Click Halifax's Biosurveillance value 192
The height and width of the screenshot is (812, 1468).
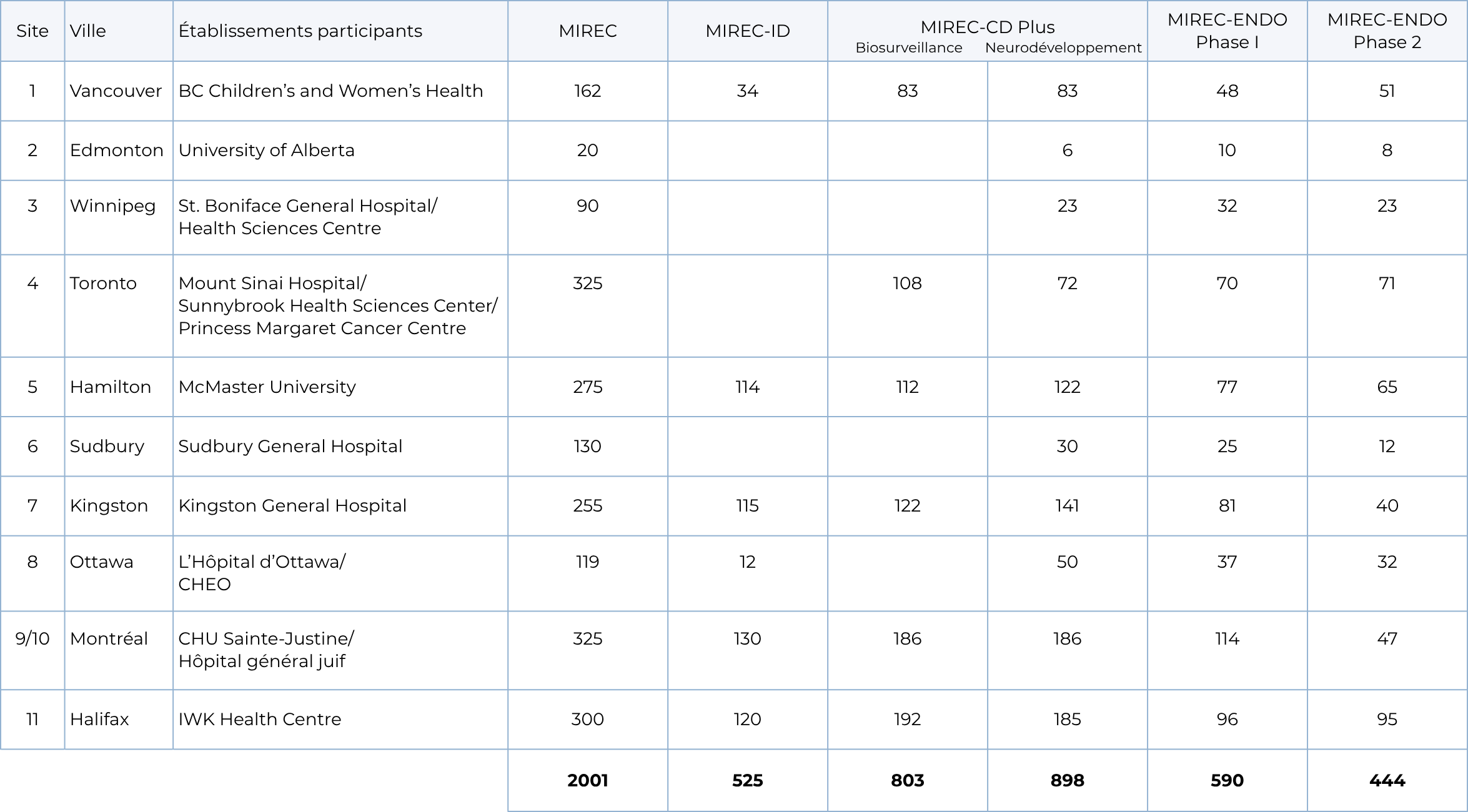(x=908, y=720)
